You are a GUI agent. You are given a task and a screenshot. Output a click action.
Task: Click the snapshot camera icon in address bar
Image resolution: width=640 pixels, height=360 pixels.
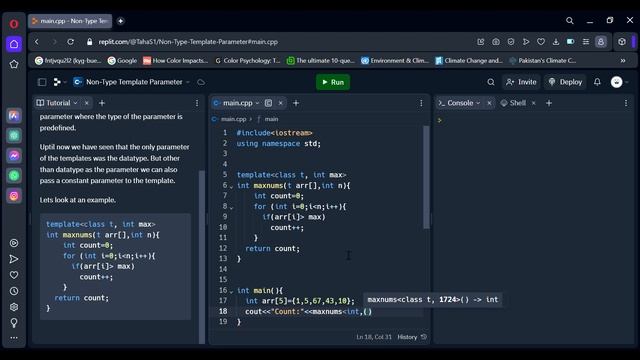pyautogui.click(x=496, y=42)
